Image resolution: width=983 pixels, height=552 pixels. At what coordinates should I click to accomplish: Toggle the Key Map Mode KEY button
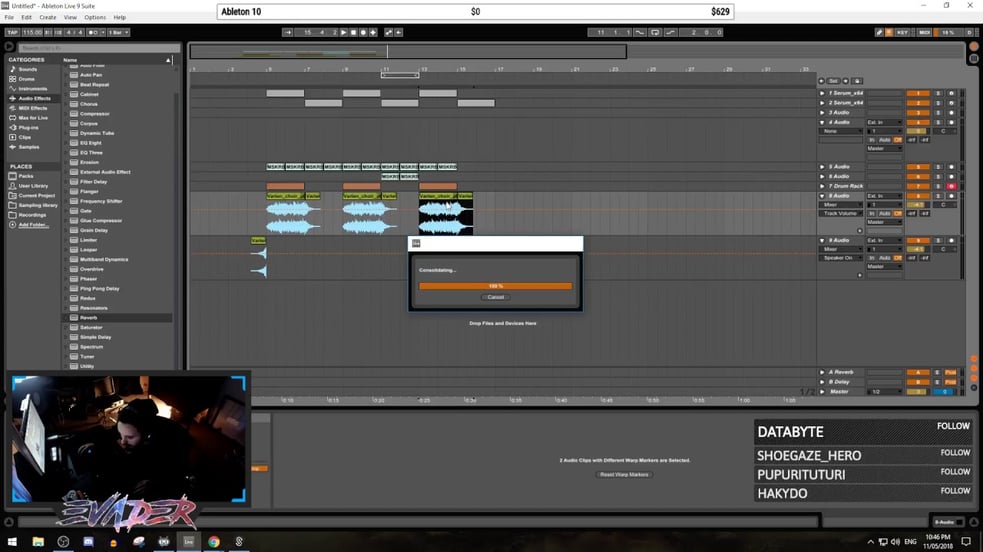(x=902, y=32)
